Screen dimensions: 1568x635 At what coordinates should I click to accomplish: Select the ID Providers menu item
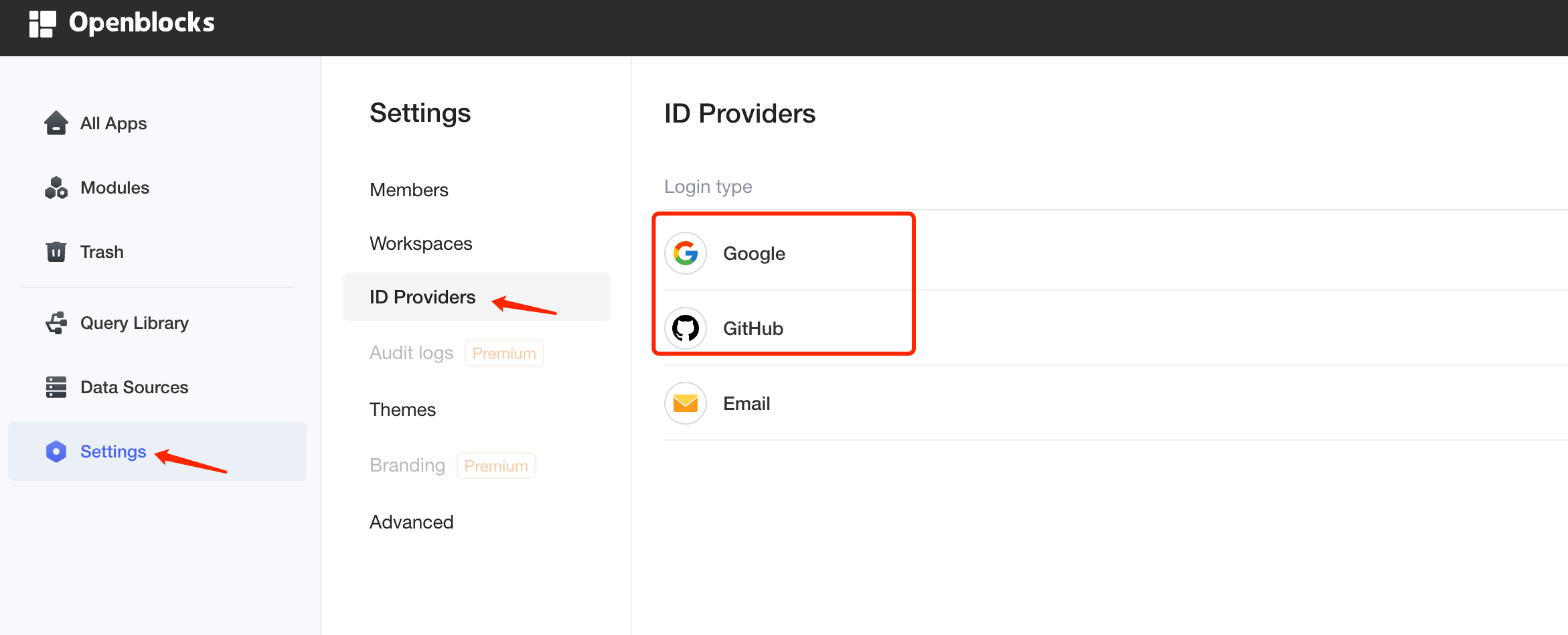[422, 297]
